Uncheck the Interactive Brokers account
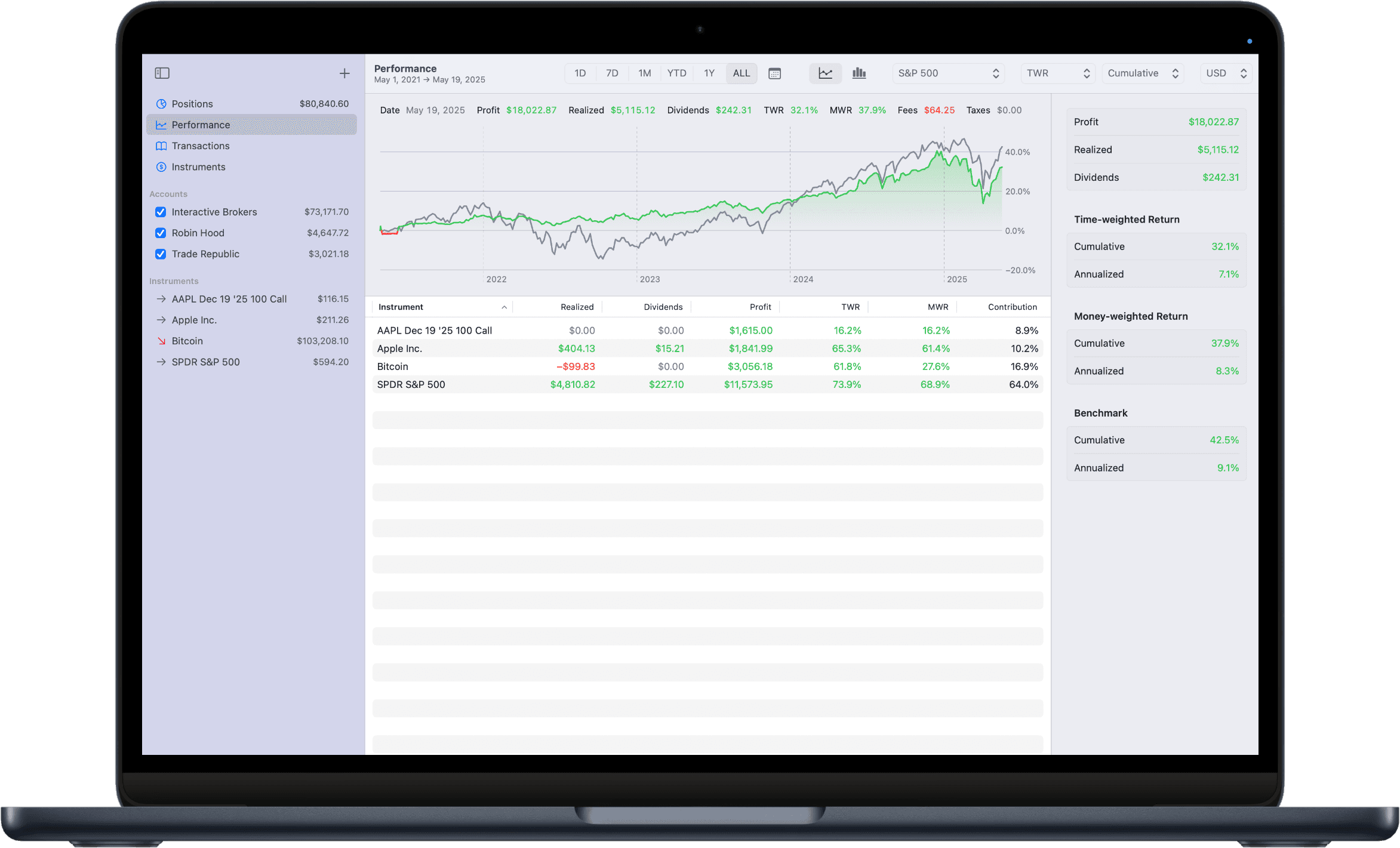 [x=161, y=212]
